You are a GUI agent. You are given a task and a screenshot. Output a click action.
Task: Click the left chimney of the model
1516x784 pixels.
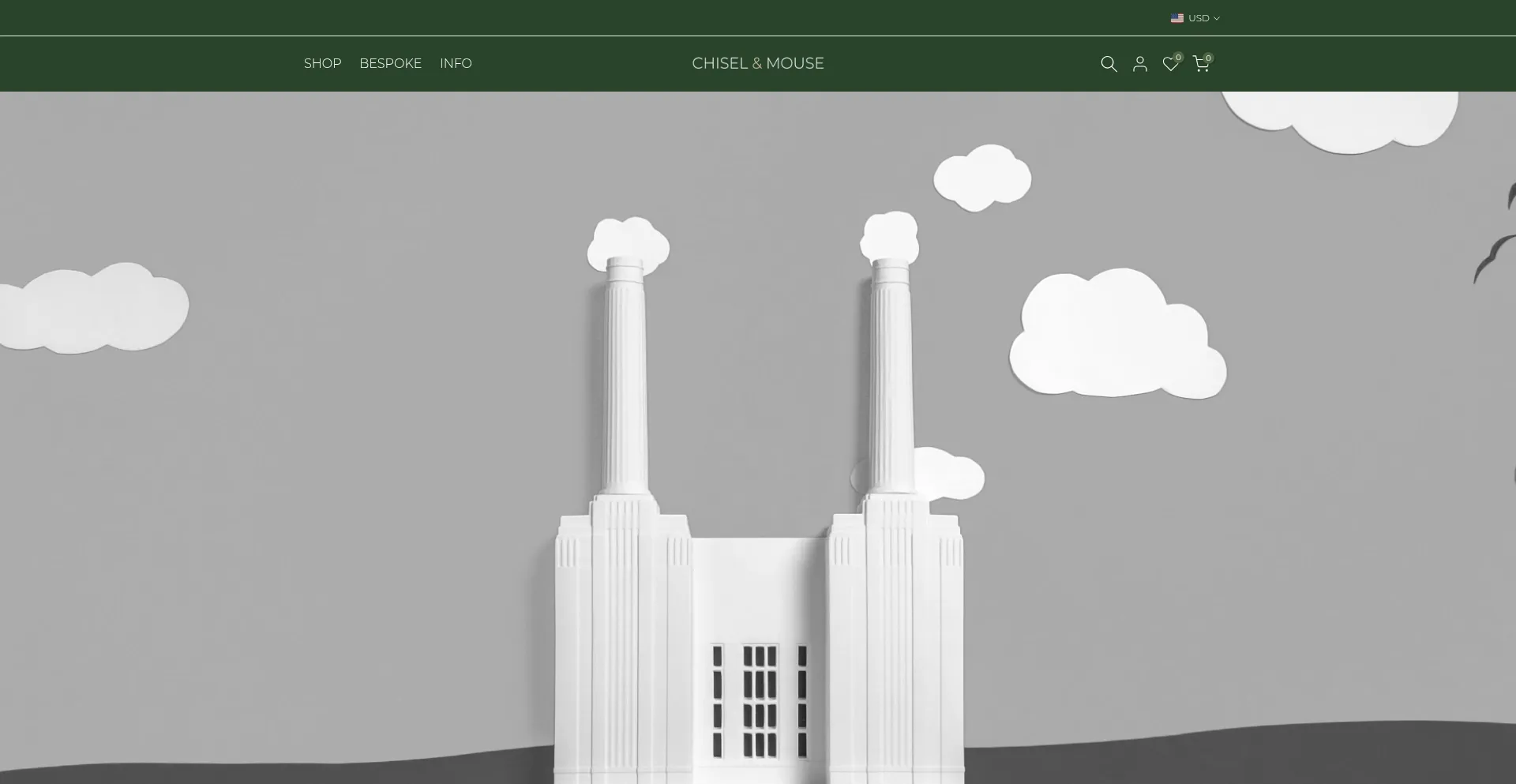pos(625,379)
